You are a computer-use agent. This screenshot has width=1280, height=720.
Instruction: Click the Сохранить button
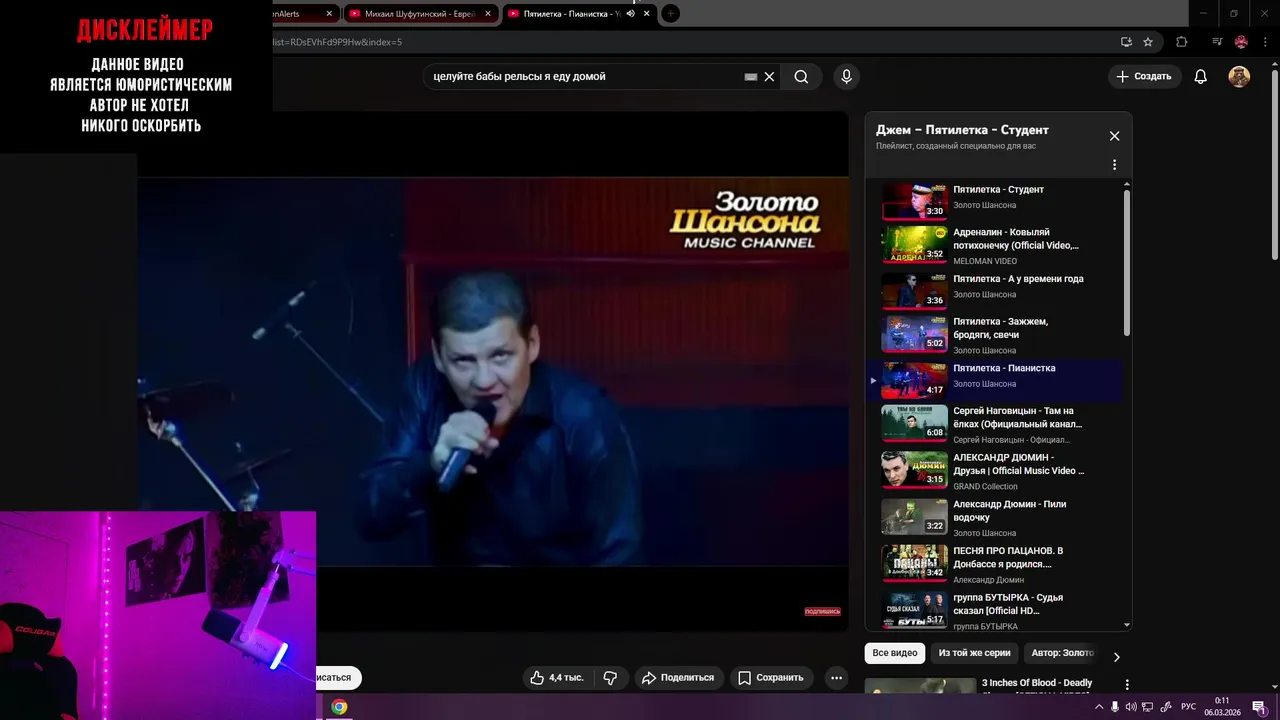pyautogui.click(x=771, y=678)
